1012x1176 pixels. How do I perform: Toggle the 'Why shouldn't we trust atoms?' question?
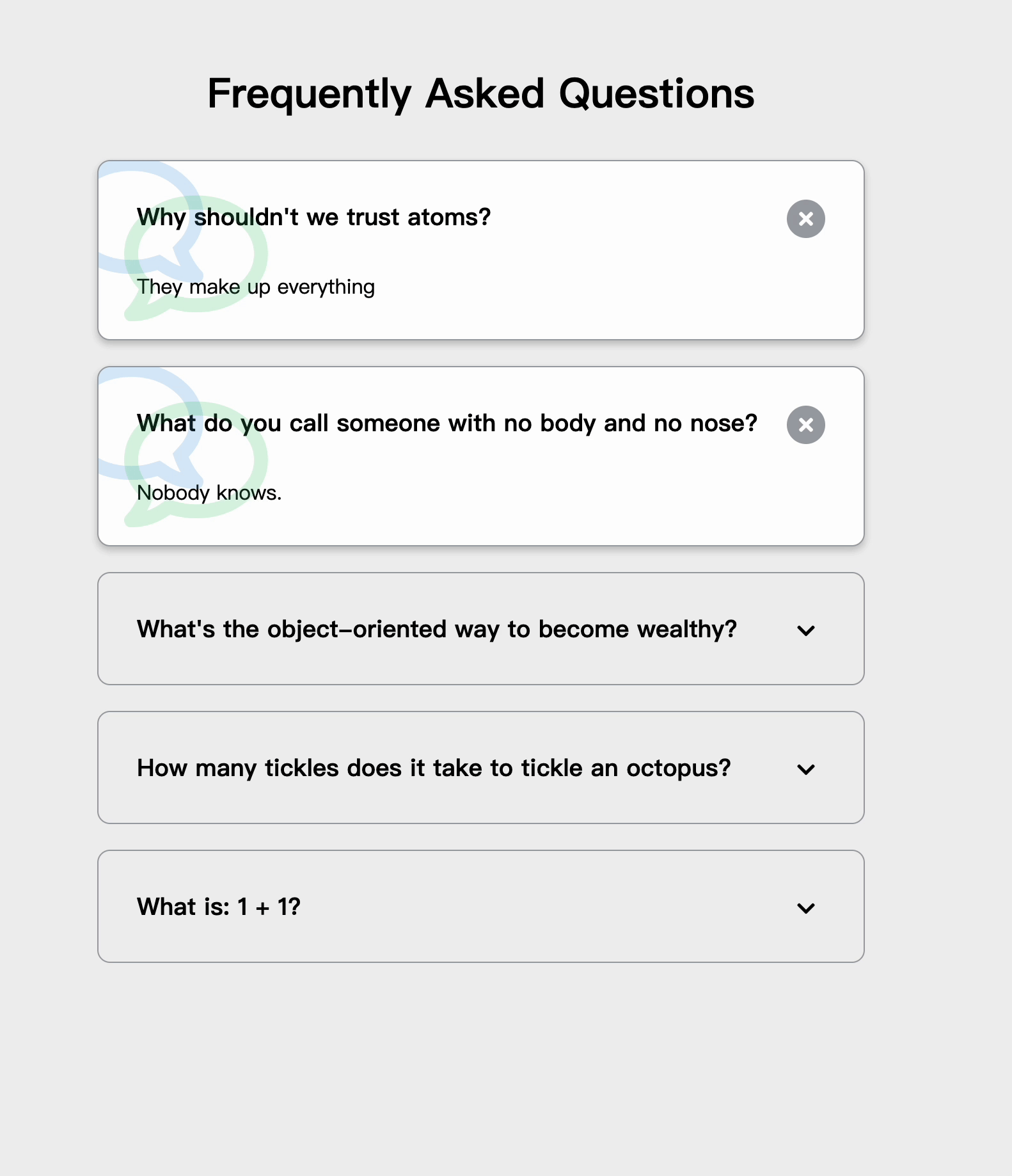[x=313, y=218]
